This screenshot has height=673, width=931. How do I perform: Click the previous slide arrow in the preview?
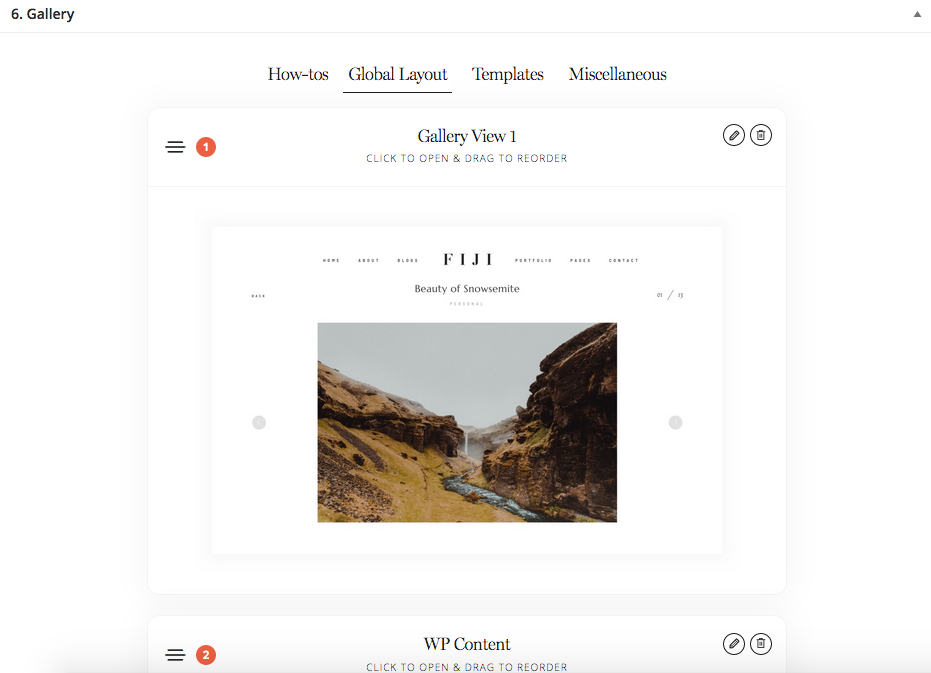tap(259, 422)
